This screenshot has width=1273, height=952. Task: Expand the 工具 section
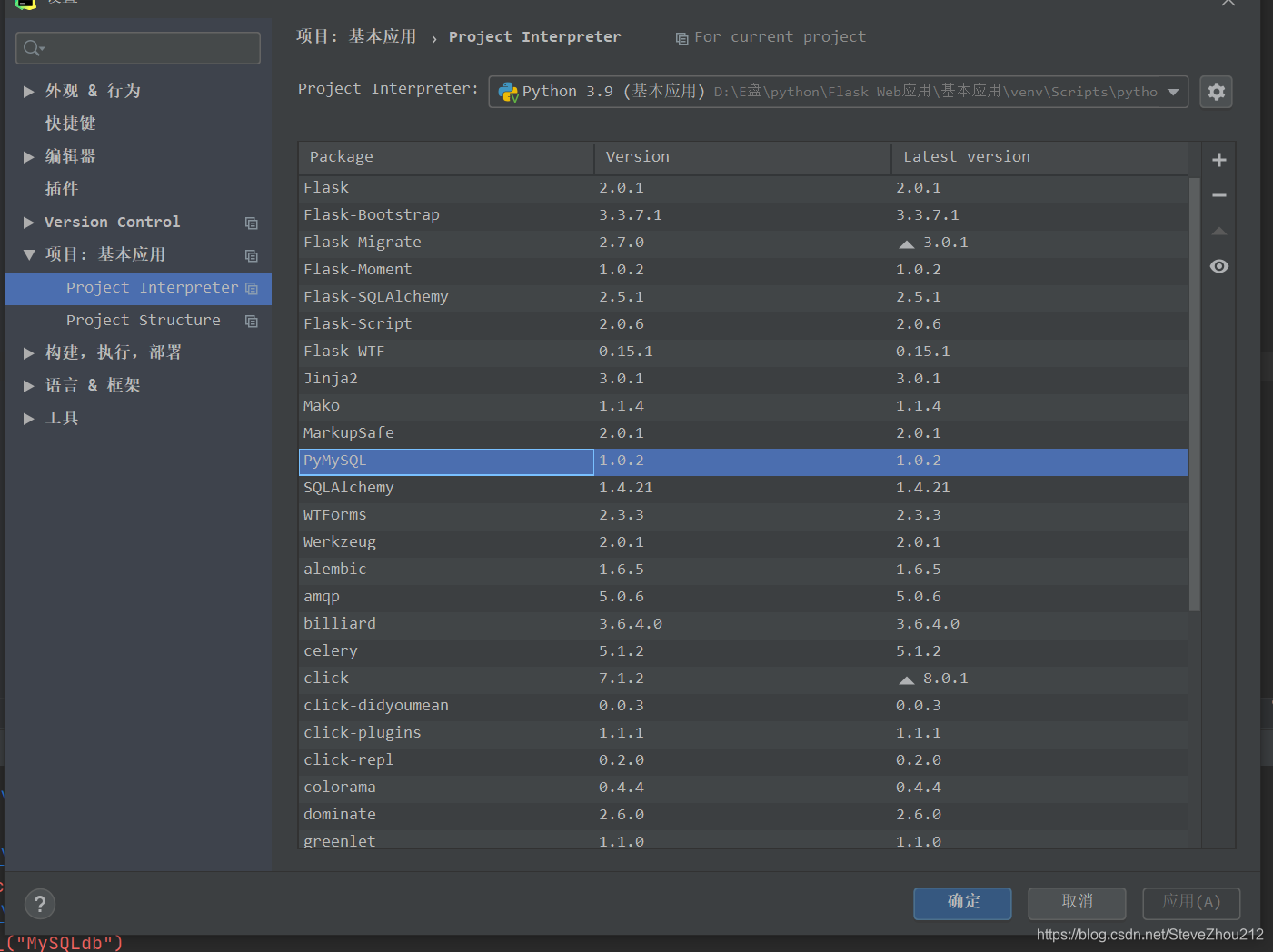coord(28,418)
